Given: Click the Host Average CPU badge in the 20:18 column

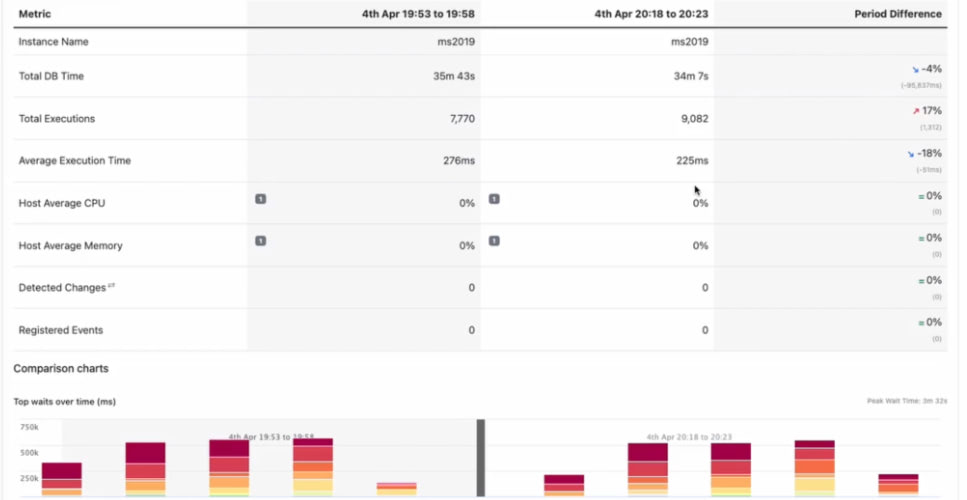Looking at the screenshot, I should click(x=494, y=199).
